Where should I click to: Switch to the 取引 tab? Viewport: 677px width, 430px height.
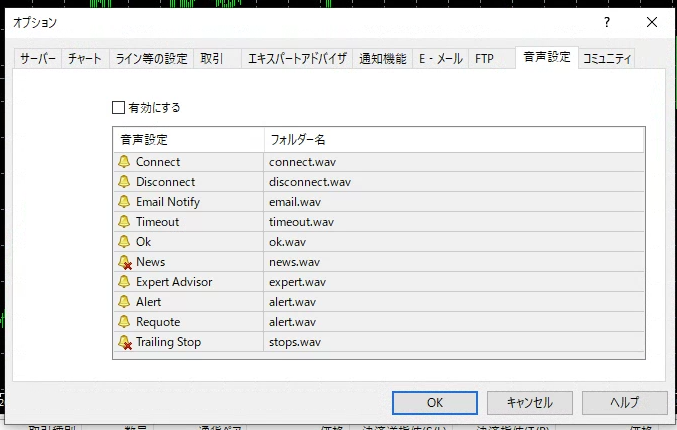(x=217, y=59)
